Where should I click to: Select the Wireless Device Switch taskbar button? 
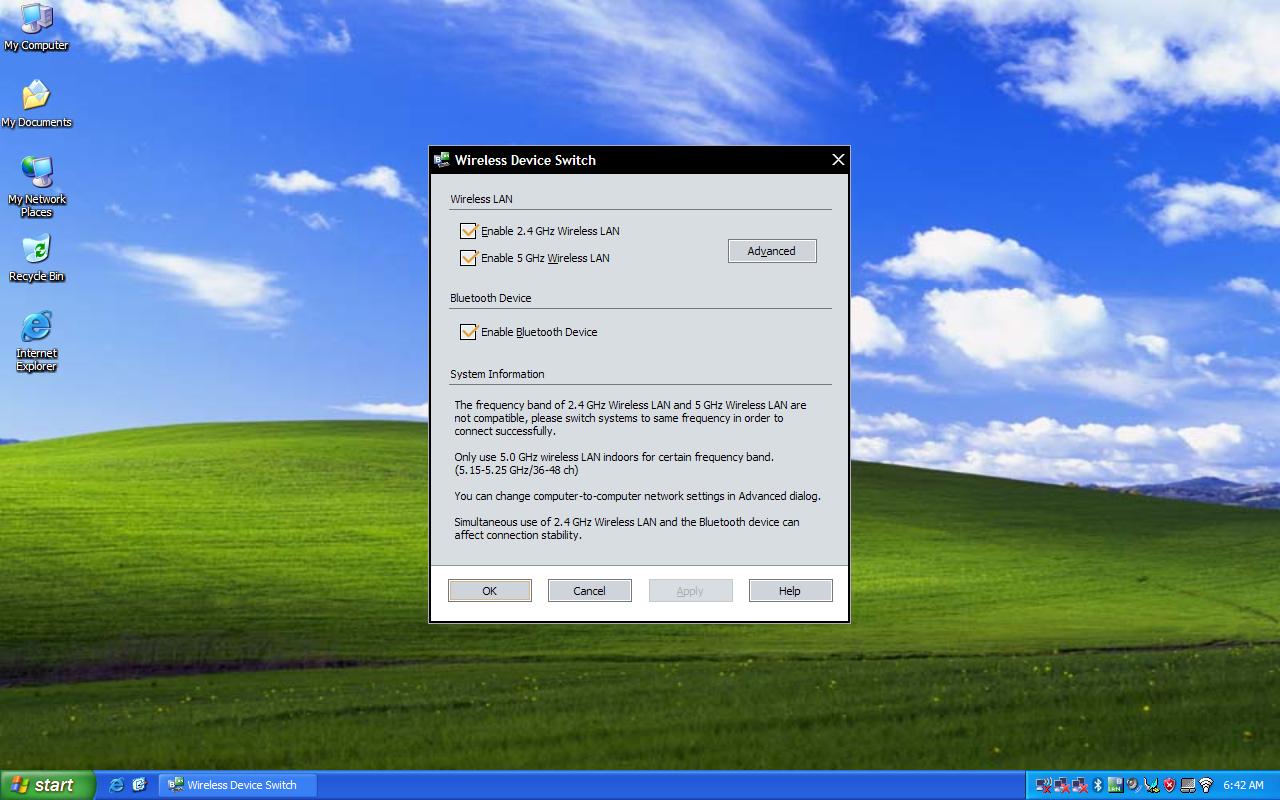pyautogui.click(x=238, y=785)
